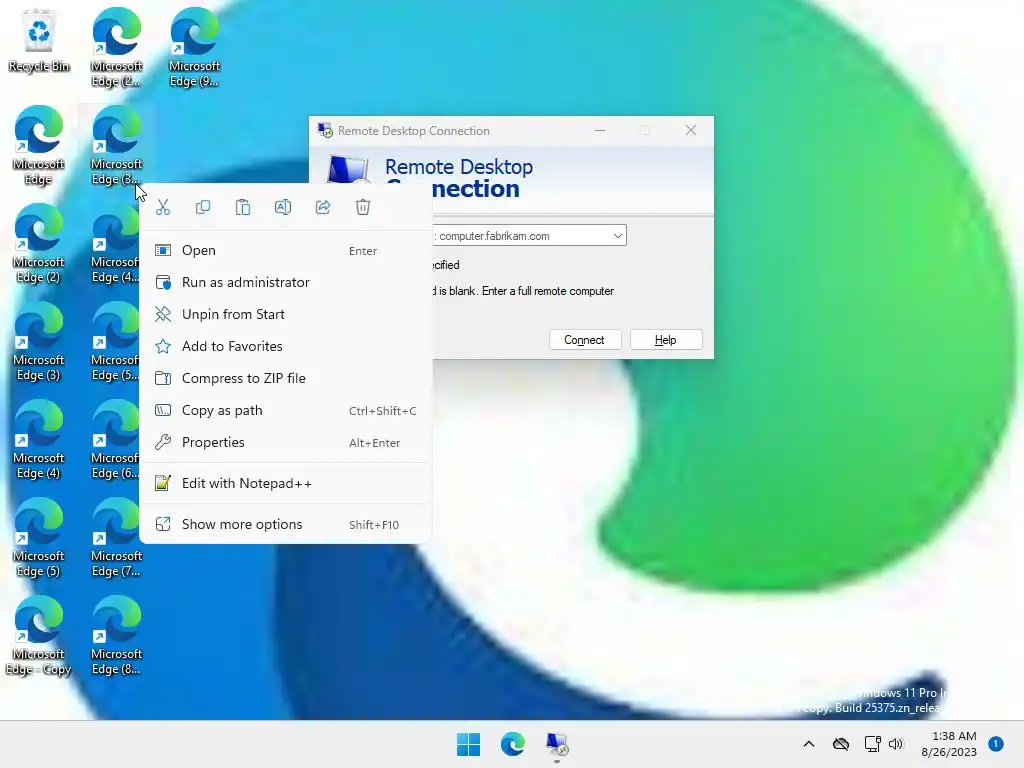Click the network tray icon
The width and height of the screenshot is (1024, 768).
(x=872, y=744)
